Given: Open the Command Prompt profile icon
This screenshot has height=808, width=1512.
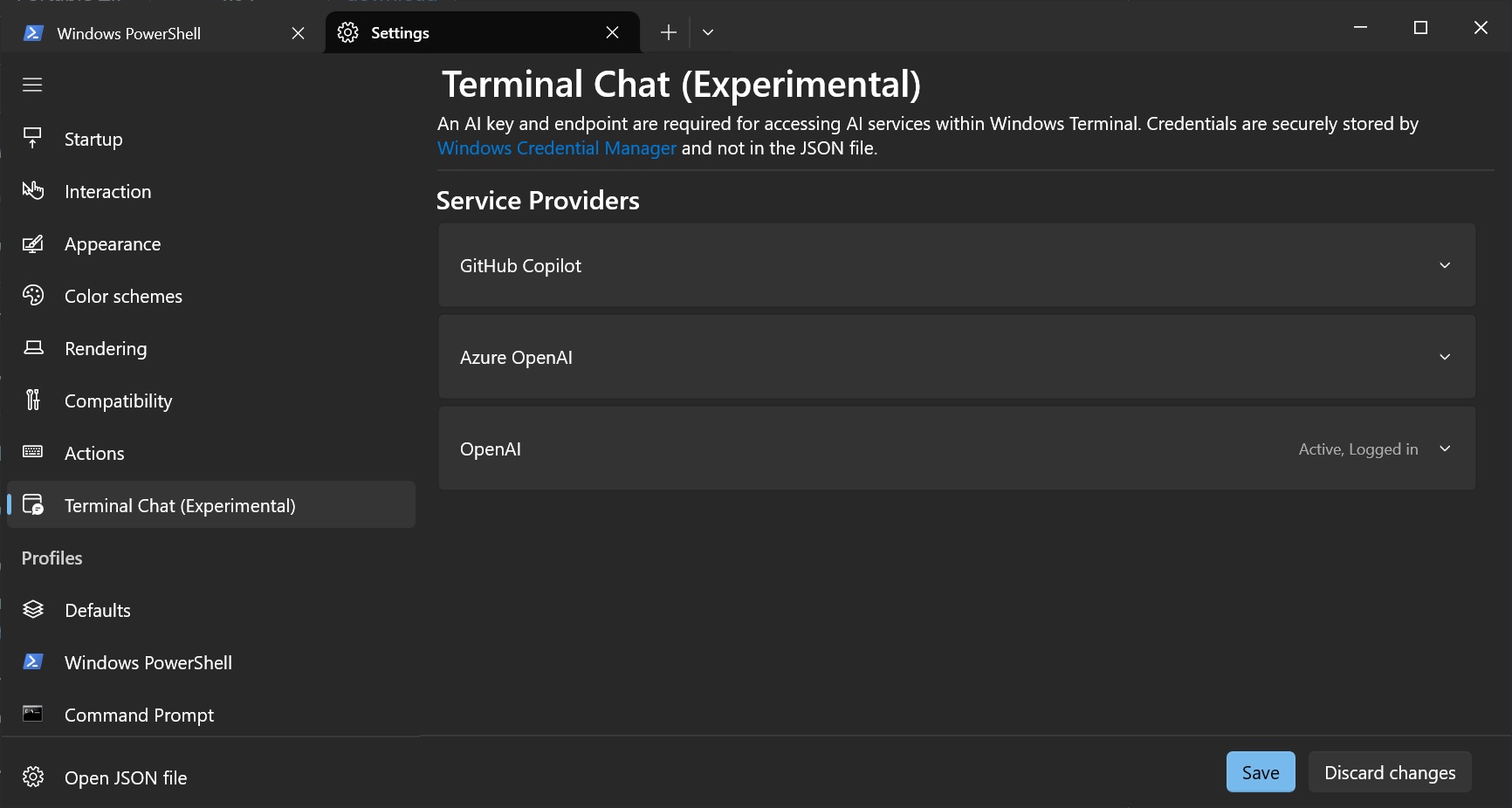Looking at the screenshot, I should pyautogui.click(x=32, y=715).
